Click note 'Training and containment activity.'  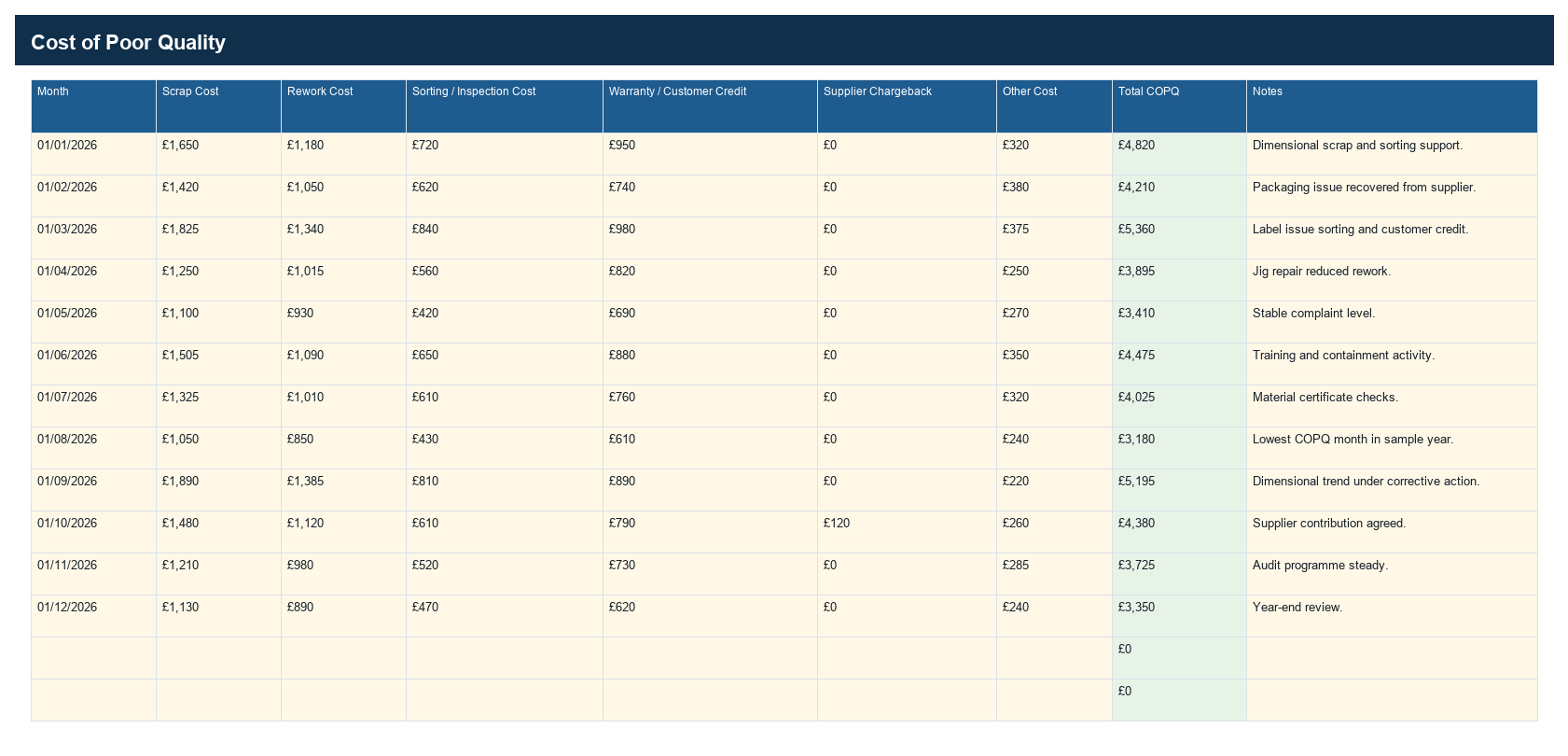point(1392,364)
